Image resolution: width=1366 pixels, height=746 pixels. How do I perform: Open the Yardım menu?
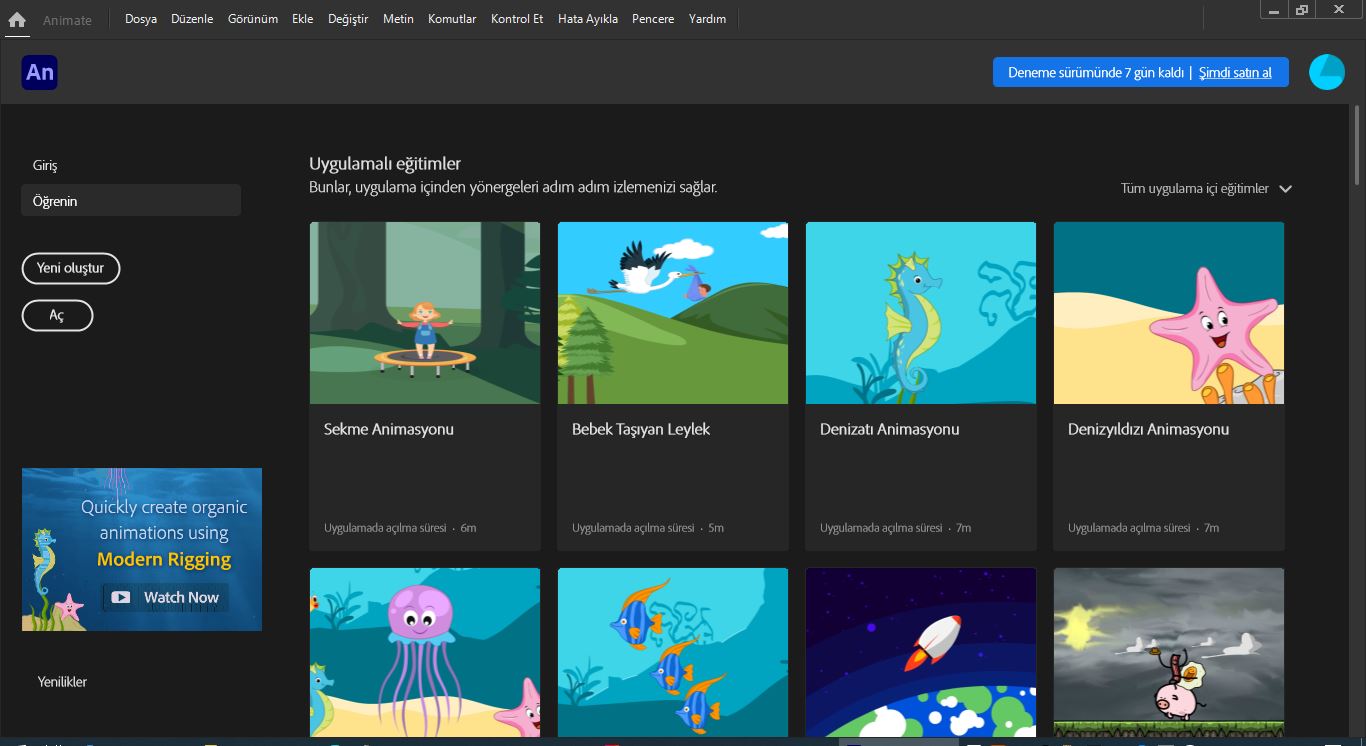[708, 19]
